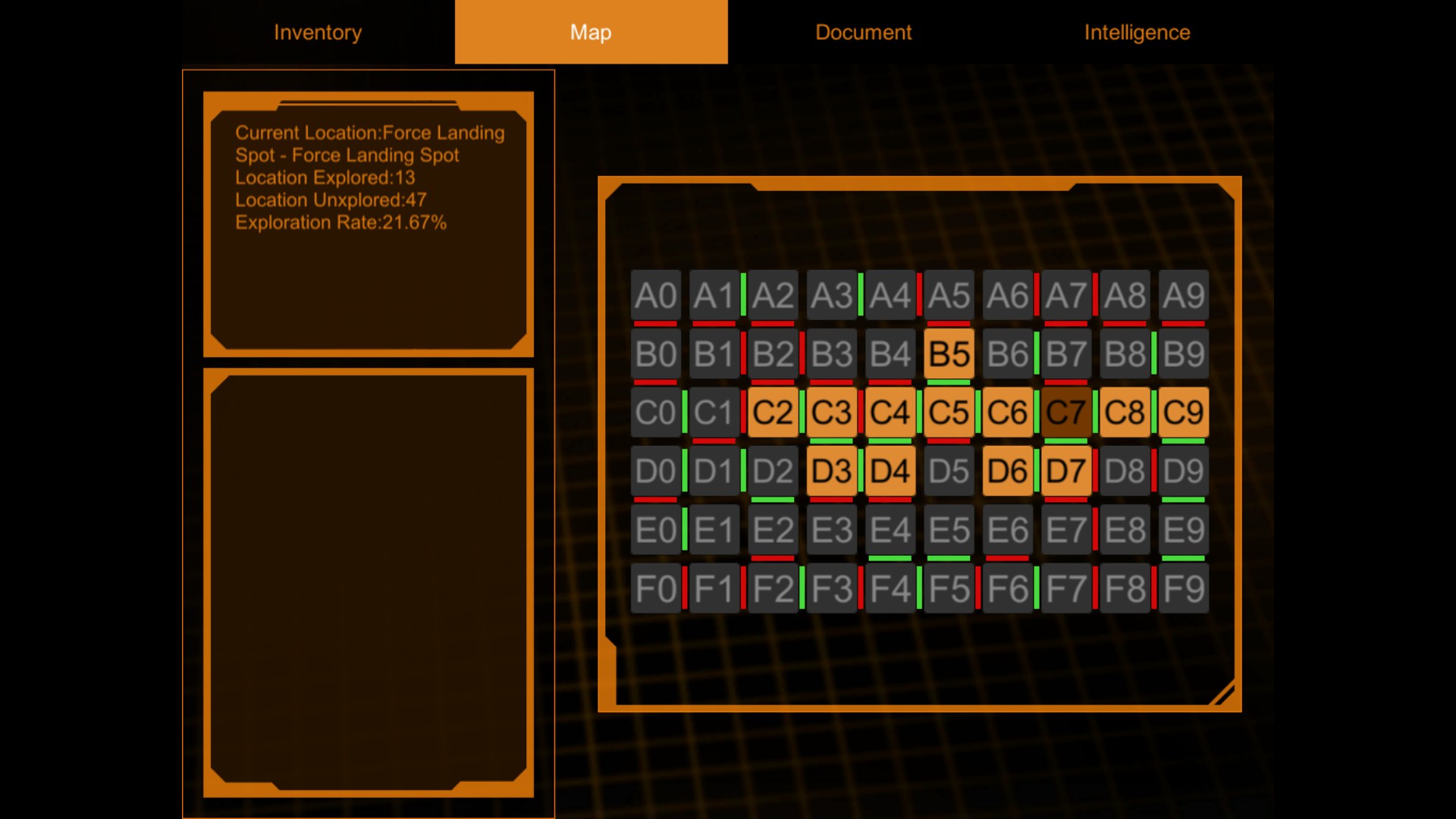This screenshot has width=1456, height=819.
Task: Select map cell B2
Action: point(773,353)
